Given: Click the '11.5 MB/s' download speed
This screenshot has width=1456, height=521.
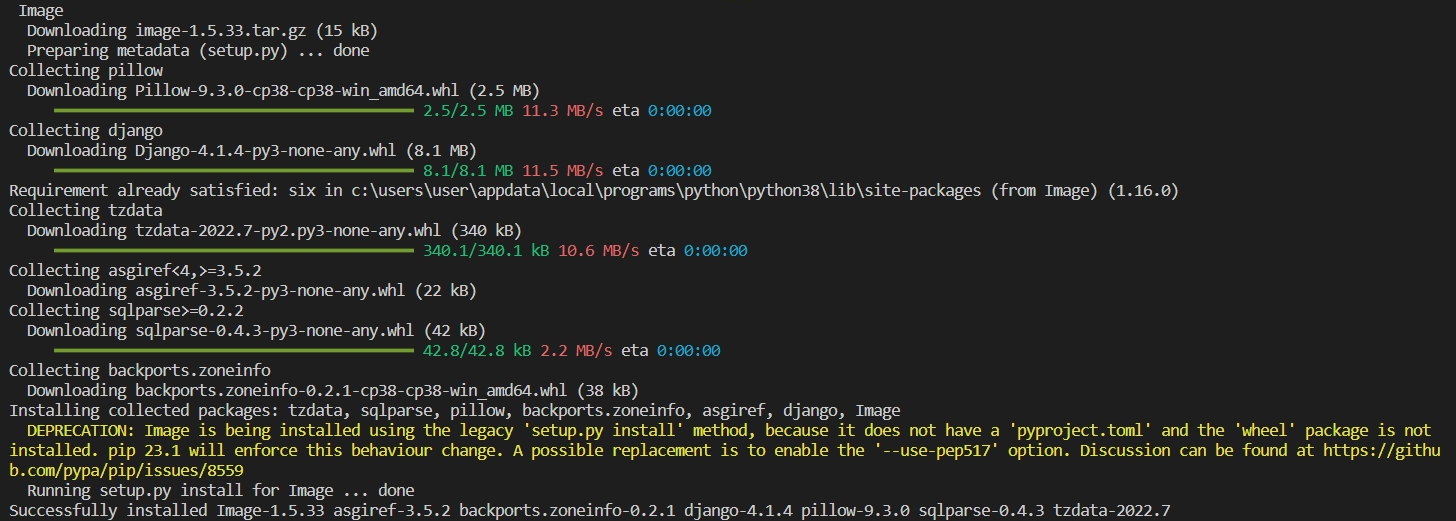Looking at the screenshot, I should coord(563,170).
